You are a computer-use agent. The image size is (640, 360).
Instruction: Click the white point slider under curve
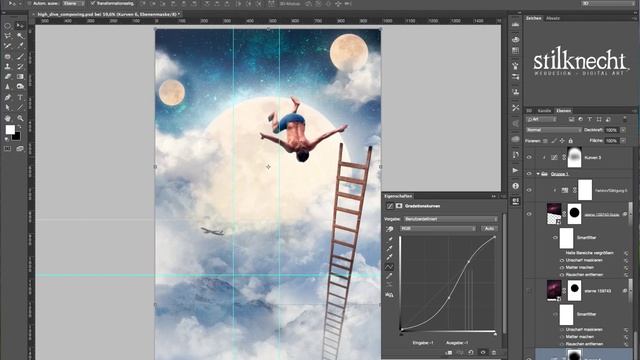[x=495, y=334]
